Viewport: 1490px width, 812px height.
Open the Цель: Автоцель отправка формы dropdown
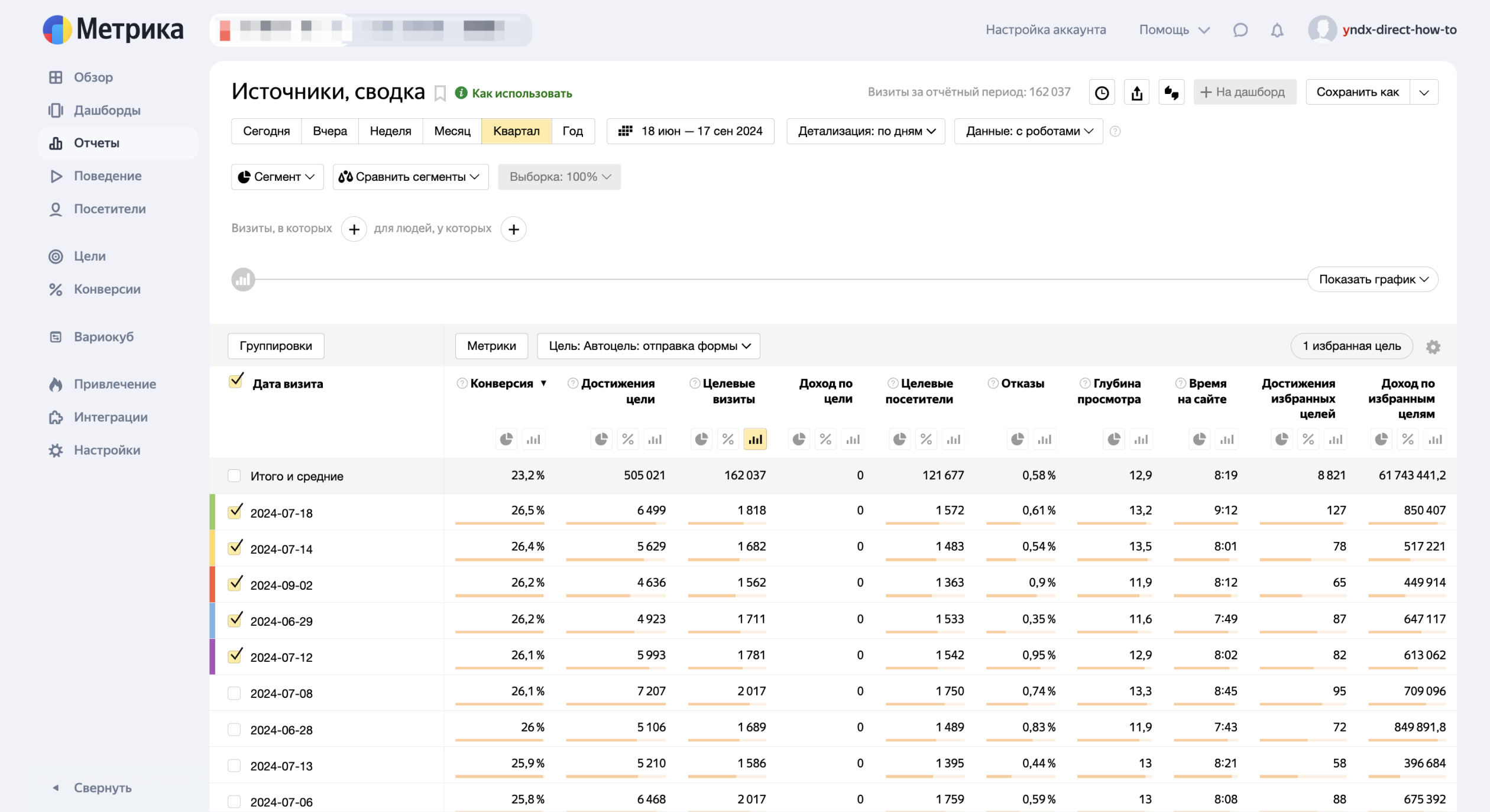pyautogui.click(x=649, y=346)
